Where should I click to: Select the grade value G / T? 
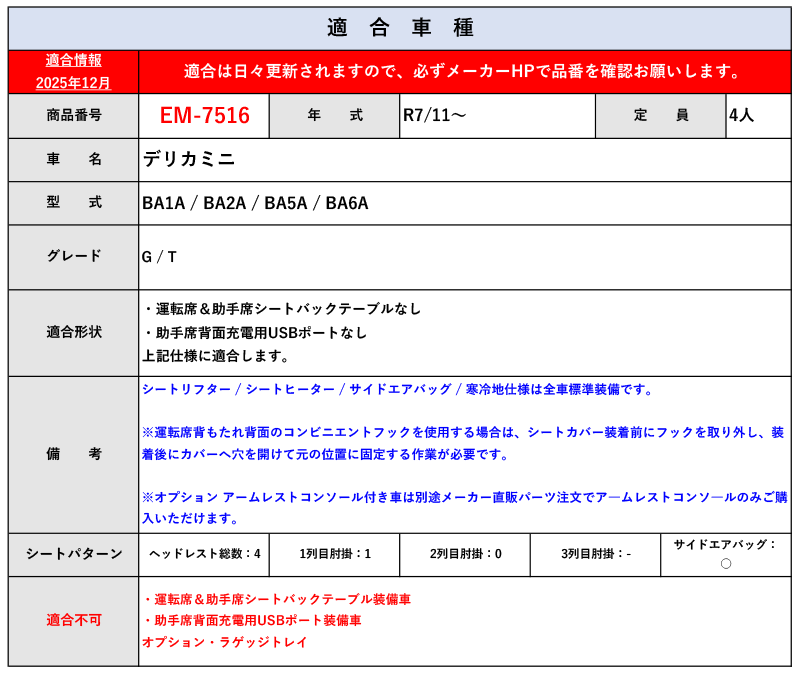159,257
